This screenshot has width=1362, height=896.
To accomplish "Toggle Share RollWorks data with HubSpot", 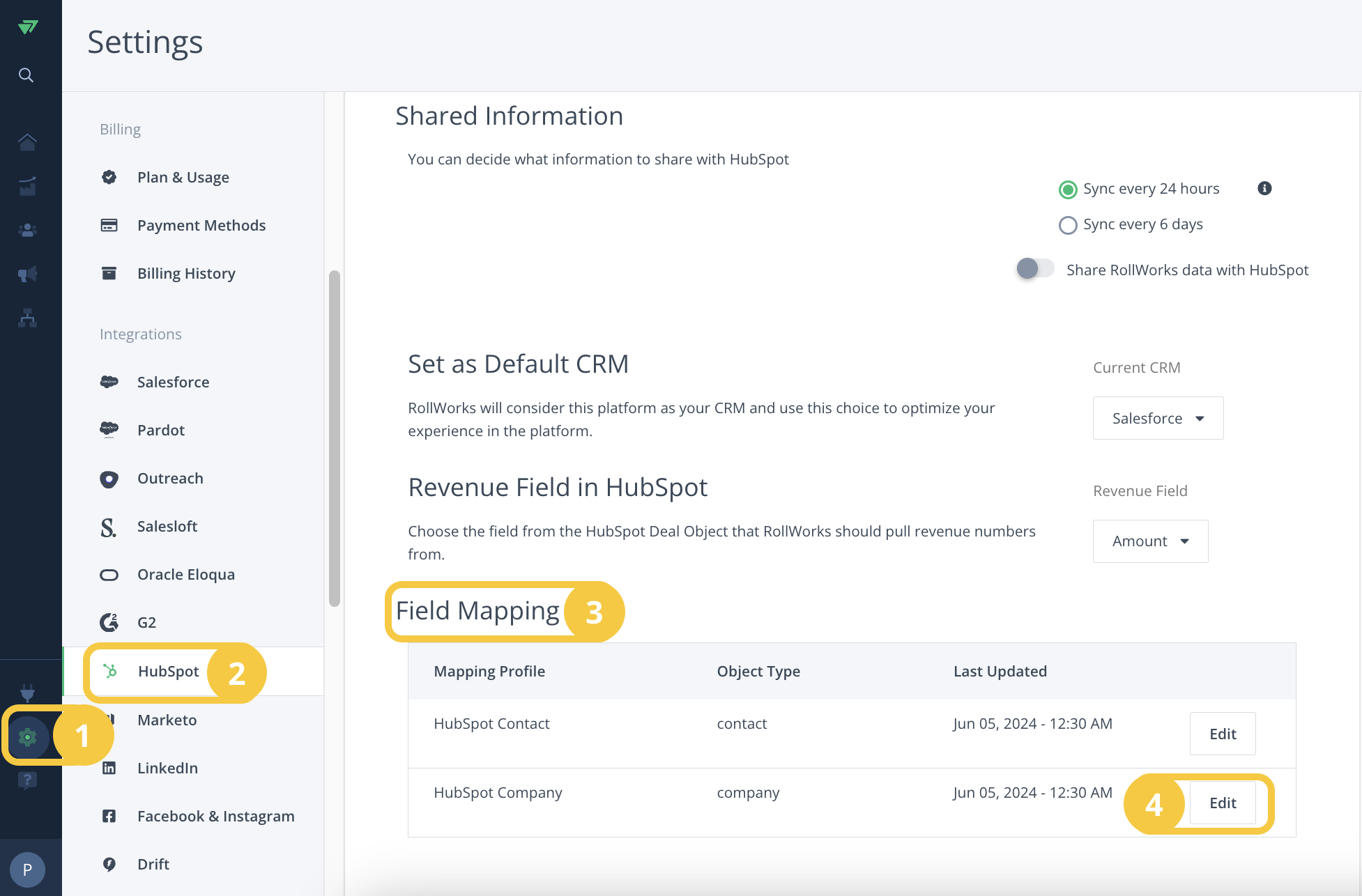I will pos(1035,269).
